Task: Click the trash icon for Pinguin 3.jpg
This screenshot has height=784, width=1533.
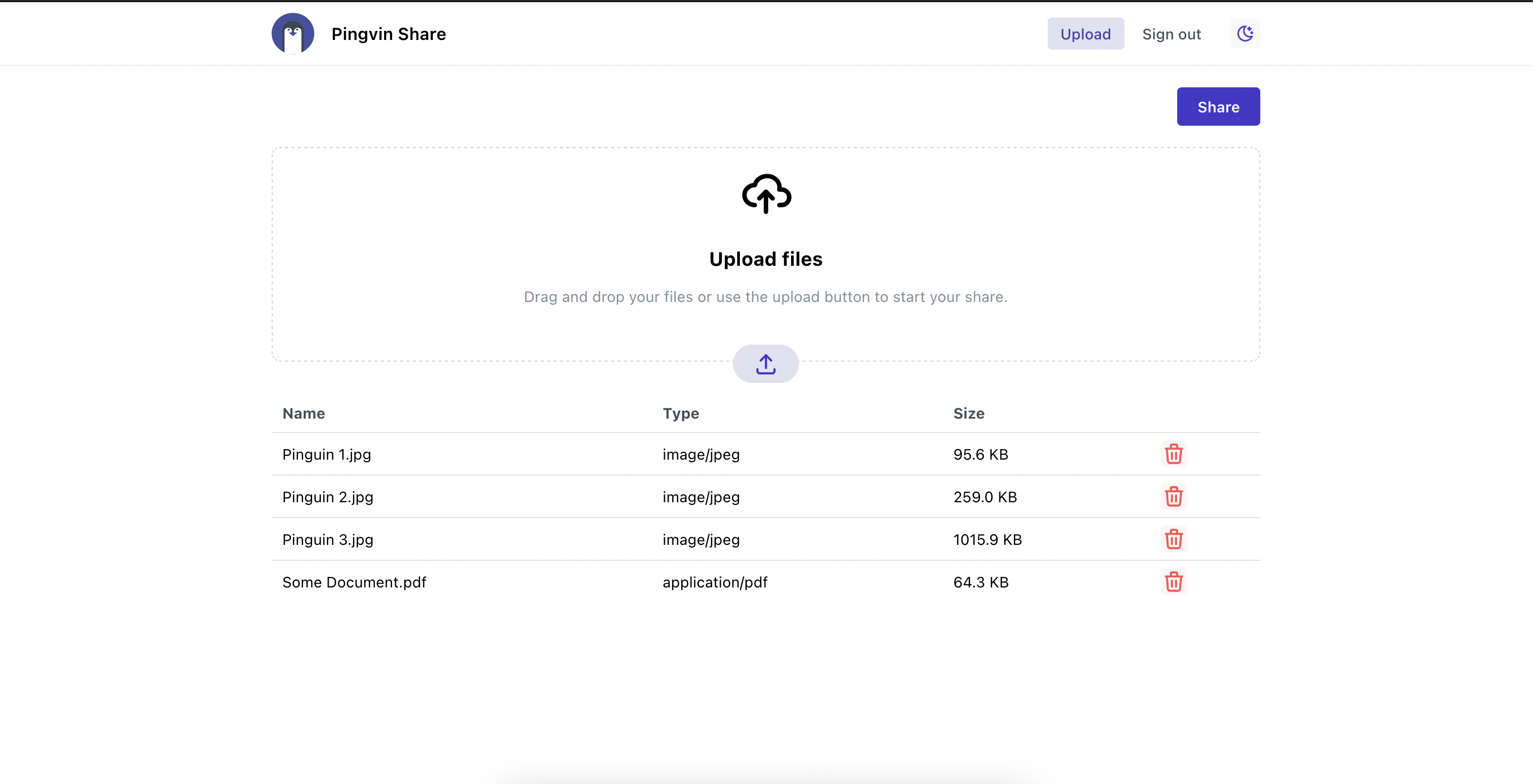Action: pyautogui.click(x=1173, y=539)
